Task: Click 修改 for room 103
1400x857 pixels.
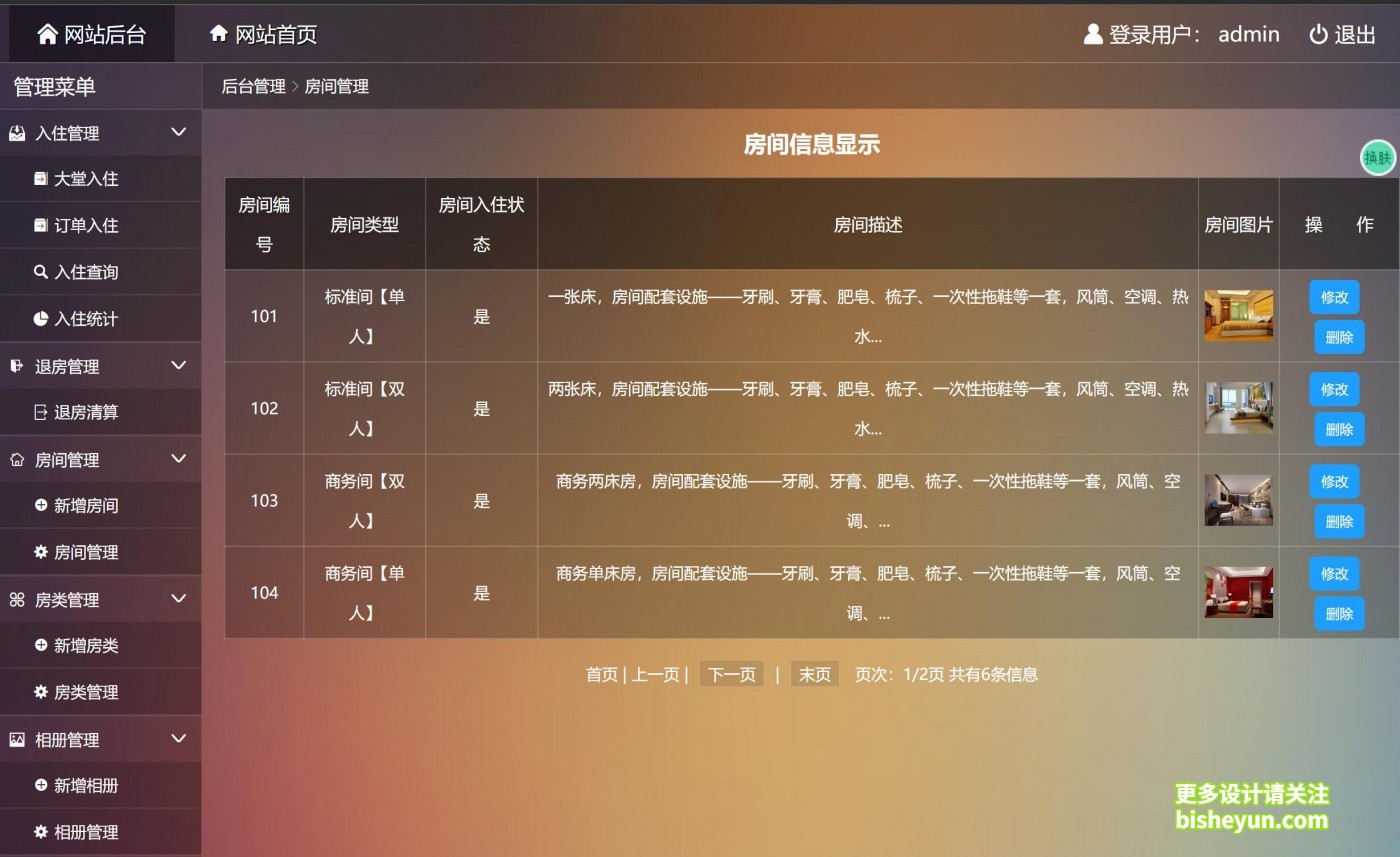Action: pyautogui.click(x=1334, y=481)
